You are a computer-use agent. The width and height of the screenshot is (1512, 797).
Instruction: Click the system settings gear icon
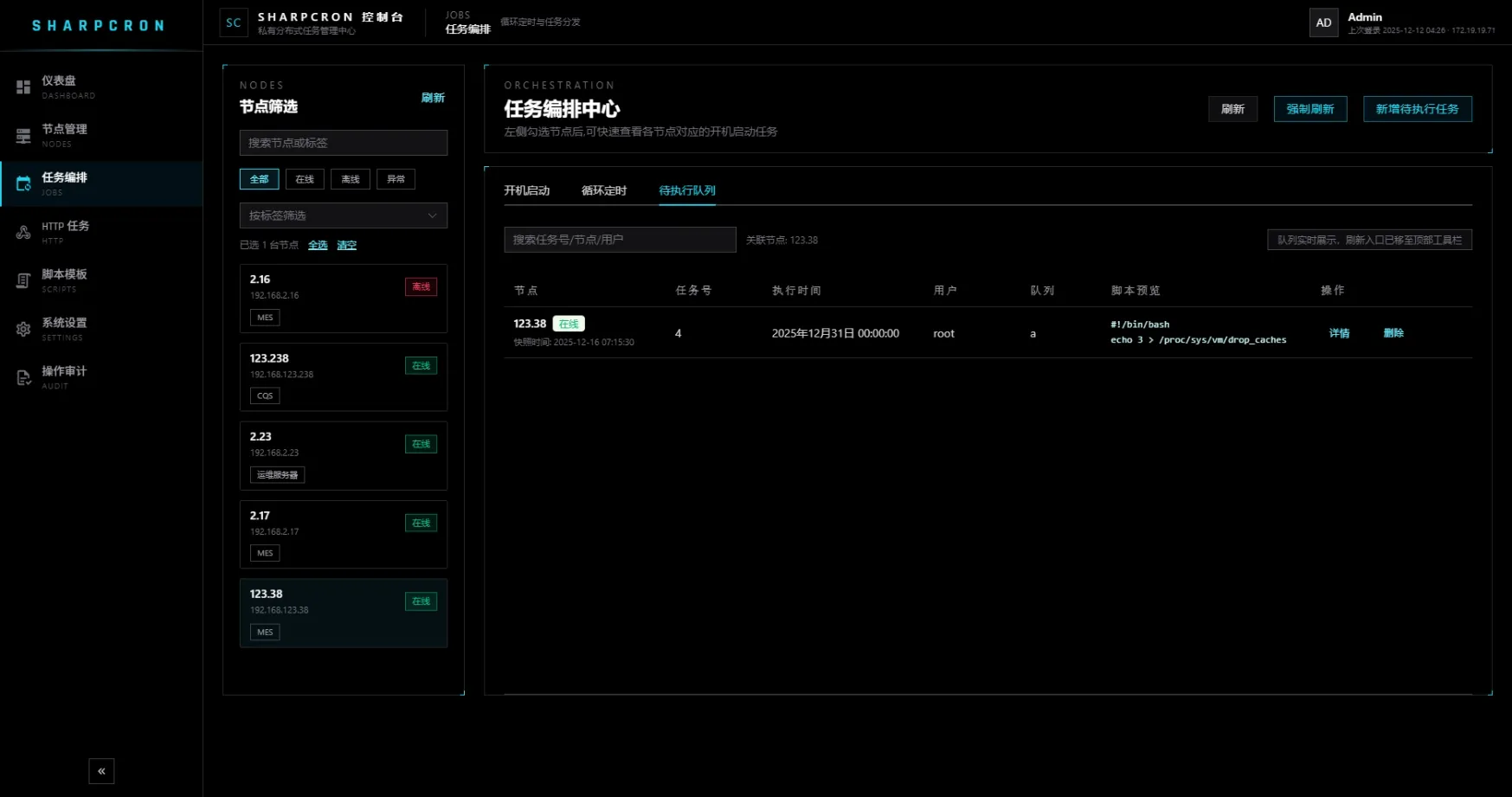coord(23,329)
